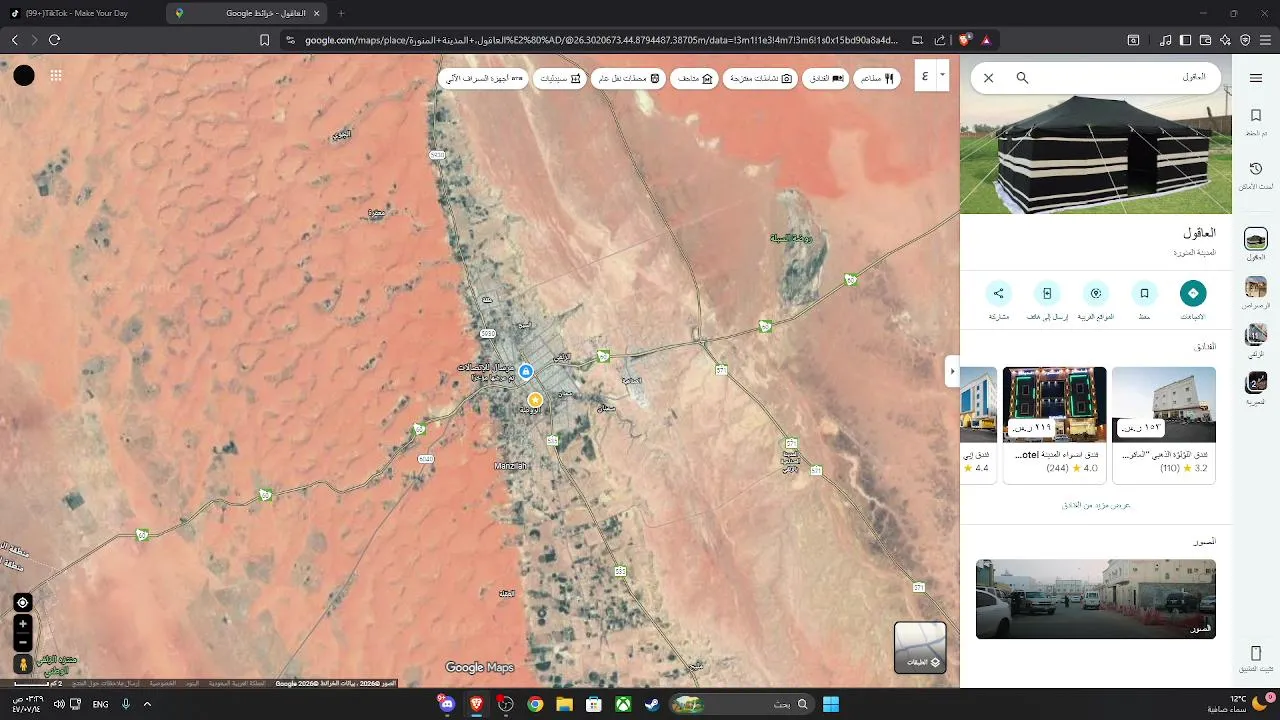Open Steam from the taskbar

[x=651, y=704]
